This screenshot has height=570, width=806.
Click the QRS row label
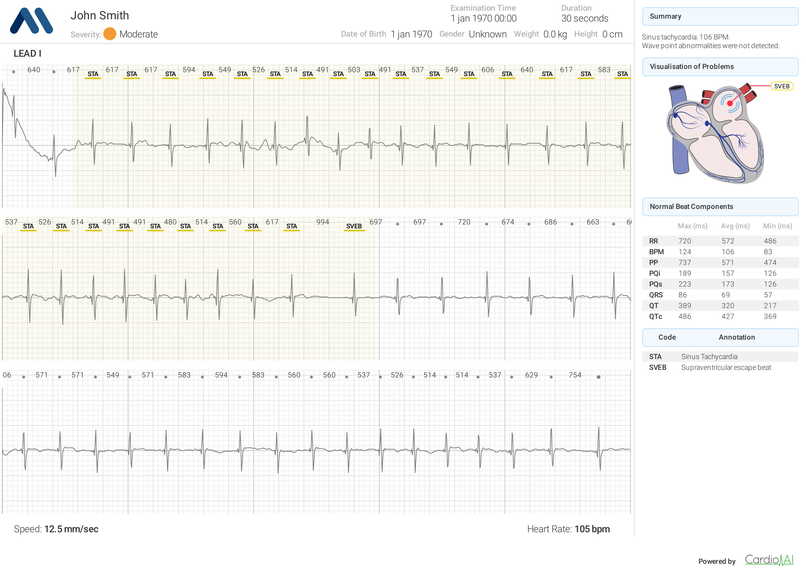[x=656, y=295]
